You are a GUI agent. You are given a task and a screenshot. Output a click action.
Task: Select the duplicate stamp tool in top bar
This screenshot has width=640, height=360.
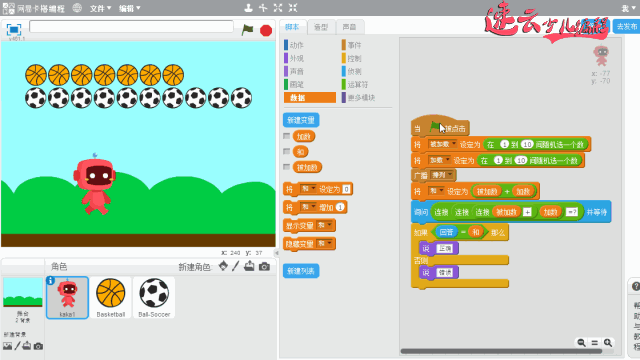click(248, 8)
